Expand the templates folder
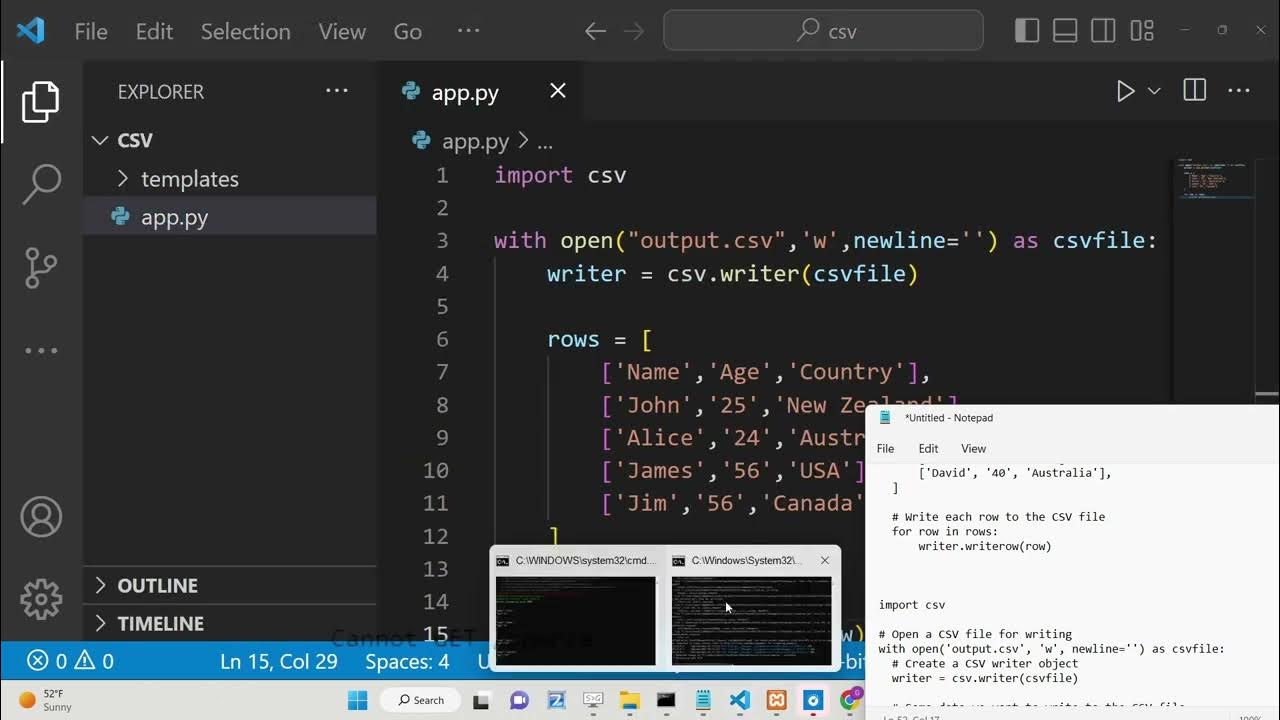Image resolution: width=1280 pixels, height=720 pixels. (x=189, y=179)
